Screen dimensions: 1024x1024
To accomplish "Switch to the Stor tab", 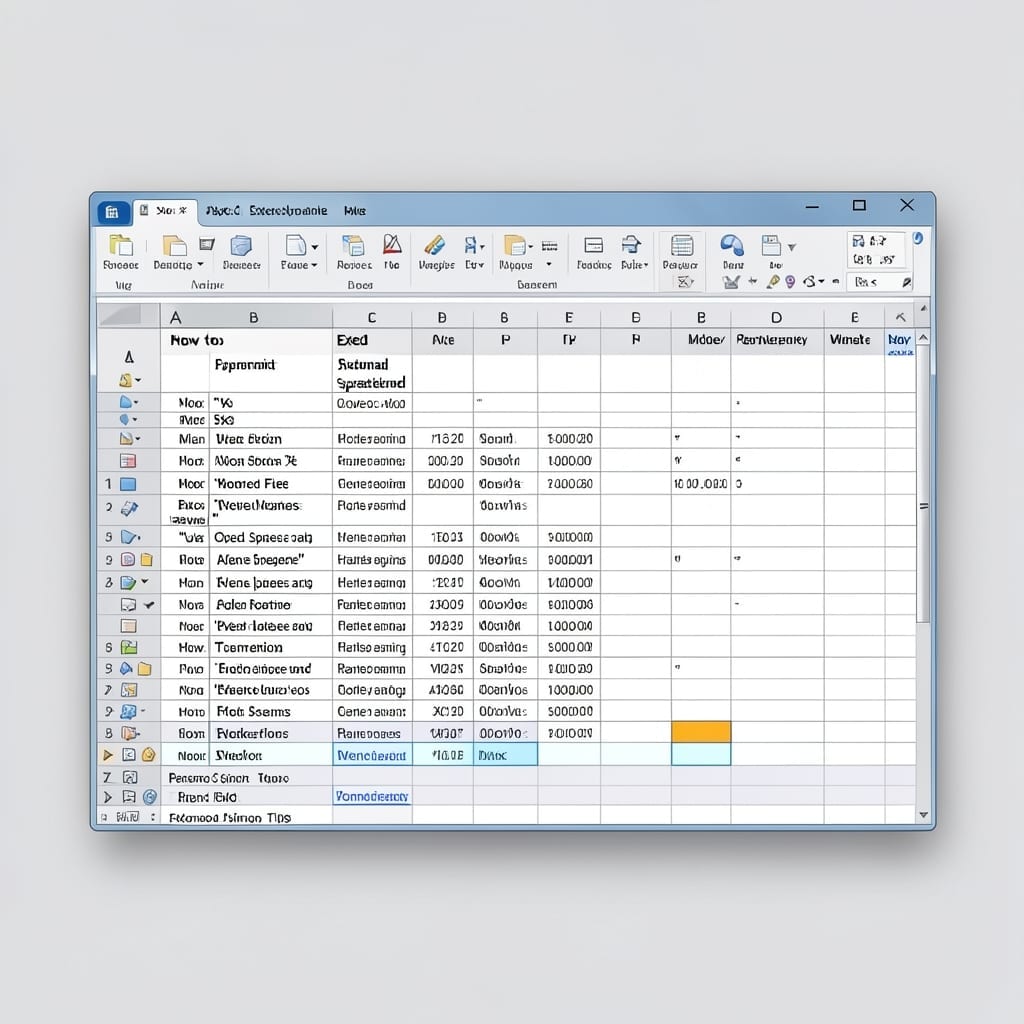I will 166,211.
